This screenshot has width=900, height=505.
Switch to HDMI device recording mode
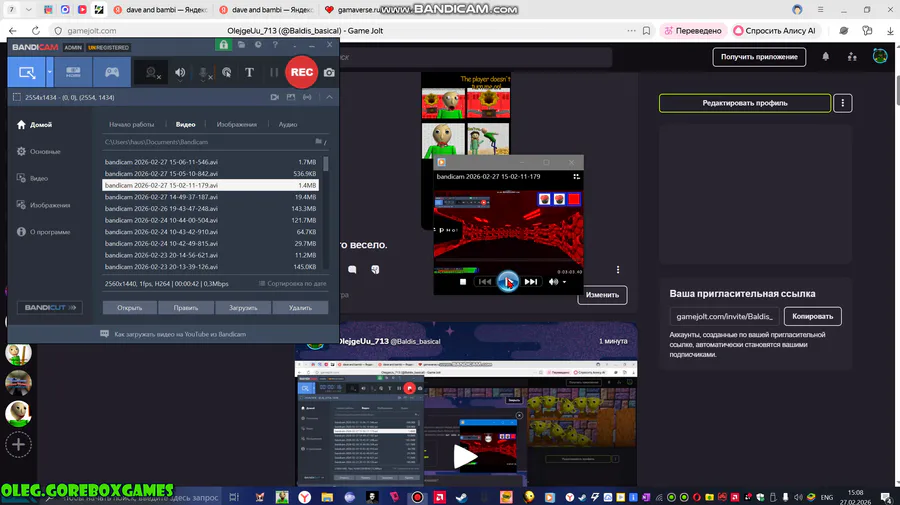pyautogui.click(x=73, y=72)
